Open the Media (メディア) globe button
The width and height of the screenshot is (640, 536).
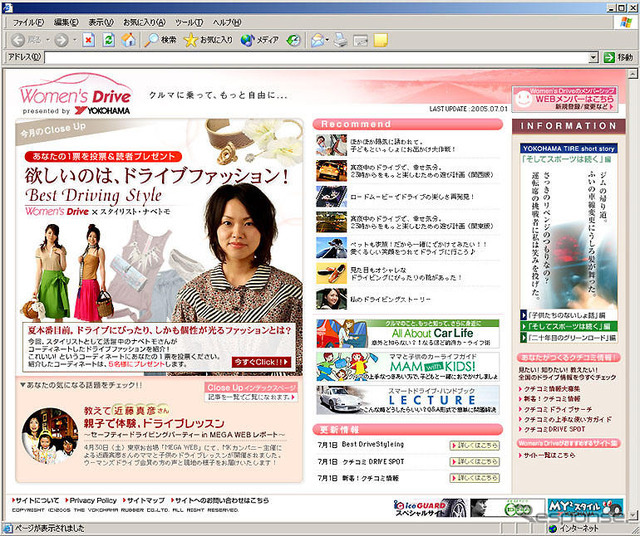[x=259, y=40]
